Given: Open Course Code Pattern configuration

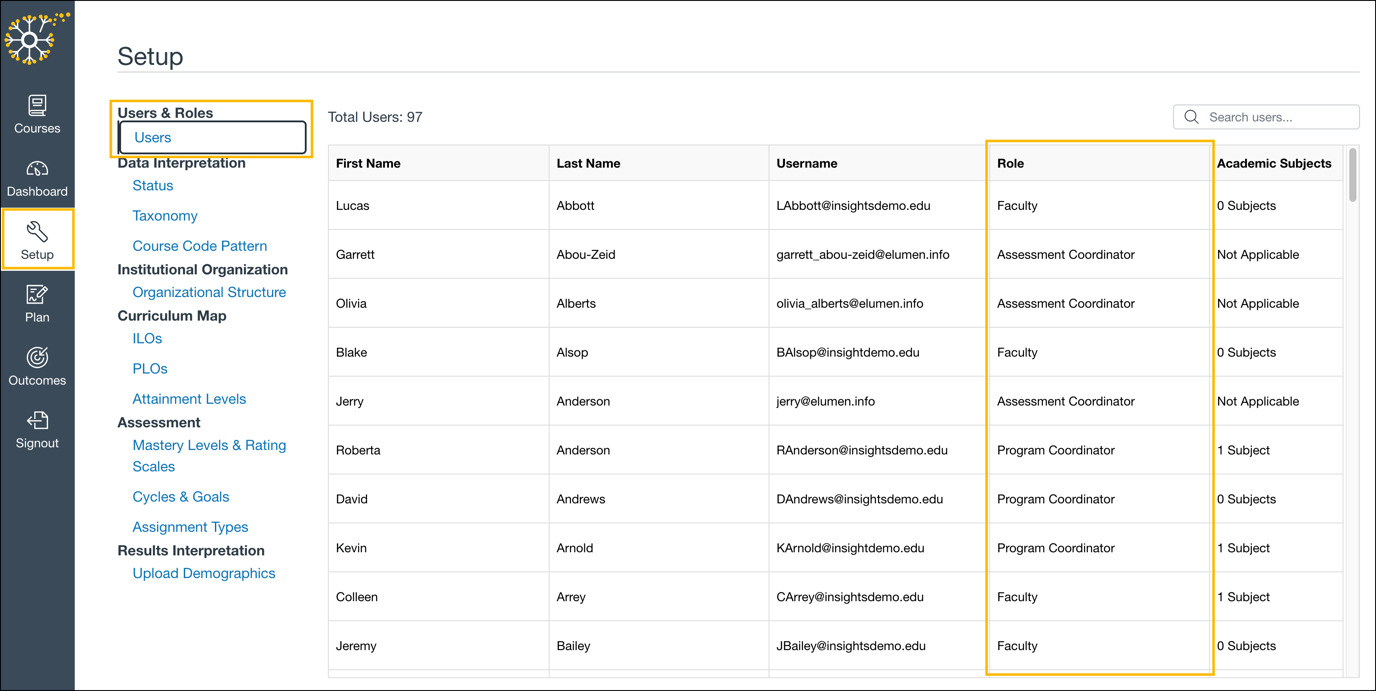Looking at the screenshot, I should click(x=199, y=245).
